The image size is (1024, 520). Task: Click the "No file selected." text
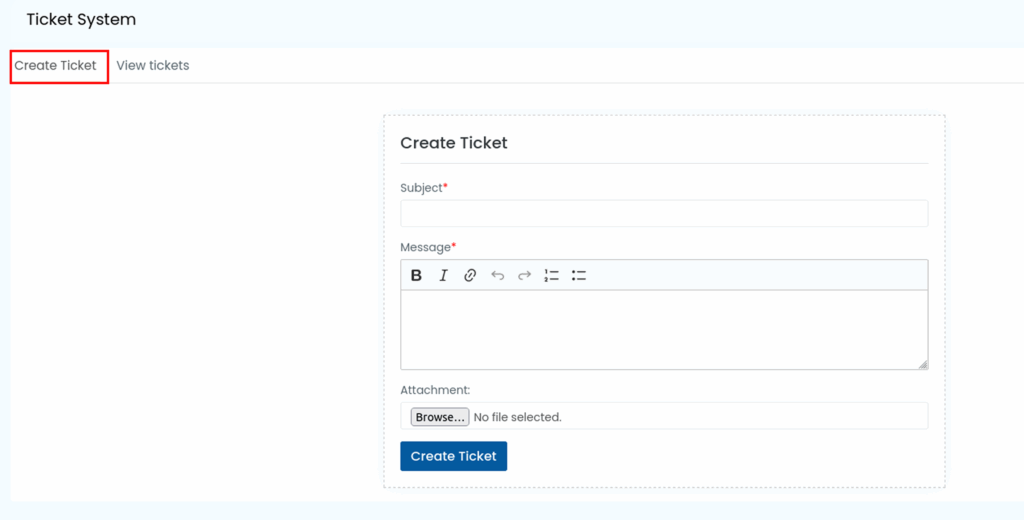pos(517,417)
